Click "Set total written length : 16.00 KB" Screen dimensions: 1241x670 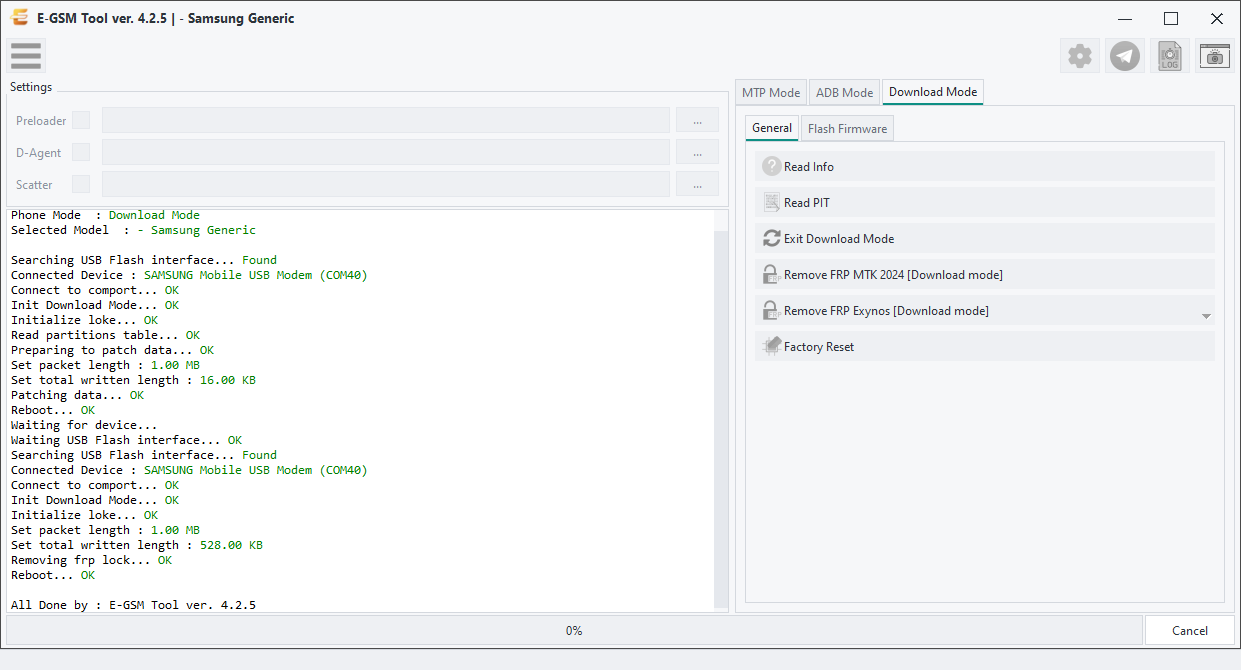pos(133,380)
